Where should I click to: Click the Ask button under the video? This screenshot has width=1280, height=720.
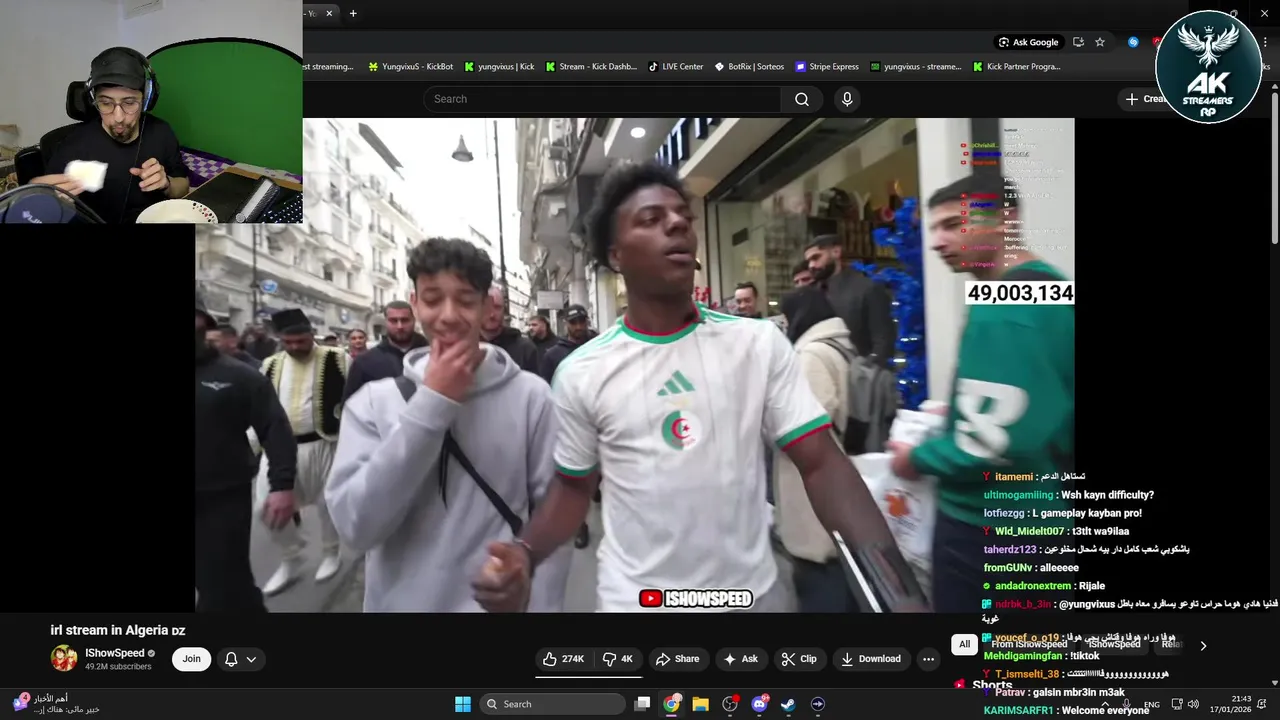pyautogui.click(x=741, y=659)
